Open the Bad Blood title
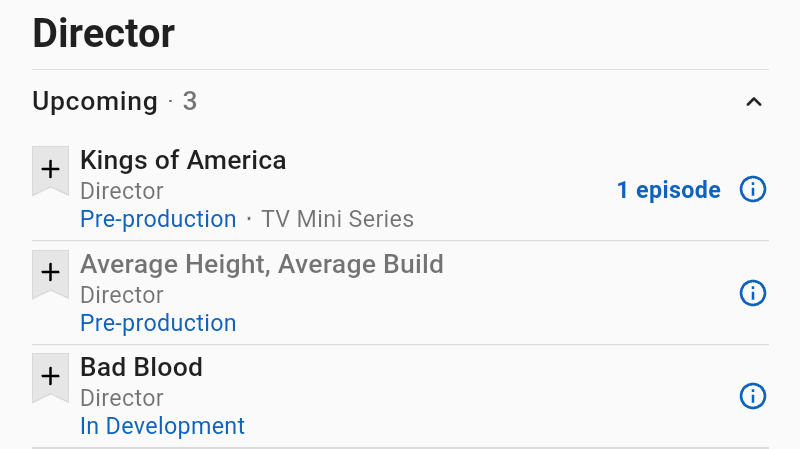Screen dimensions: 800x449 [141, 367]
